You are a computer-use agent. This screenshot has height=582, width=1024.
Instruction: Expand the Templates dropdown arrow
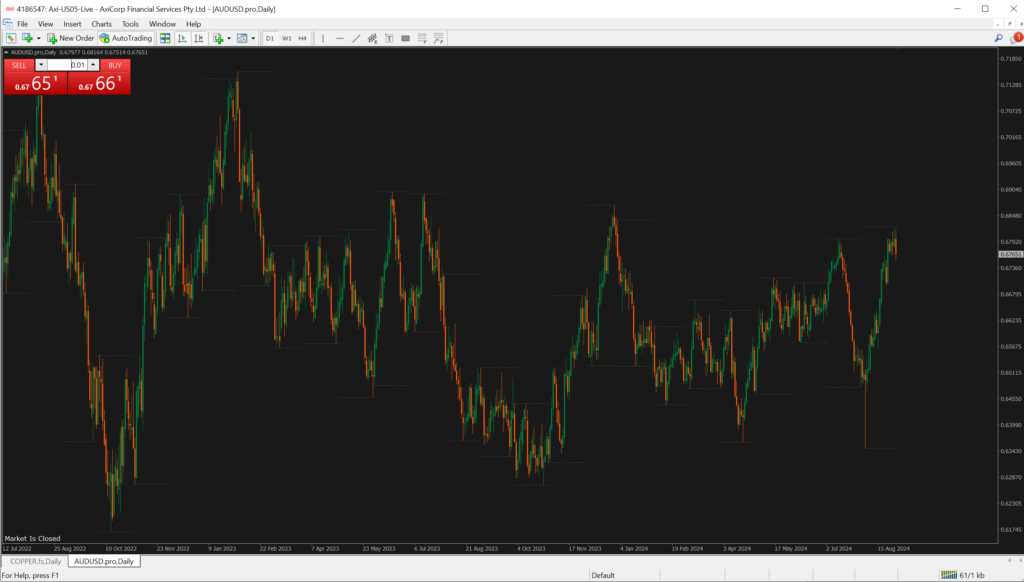pyautogui.click(x=253, y=39)
